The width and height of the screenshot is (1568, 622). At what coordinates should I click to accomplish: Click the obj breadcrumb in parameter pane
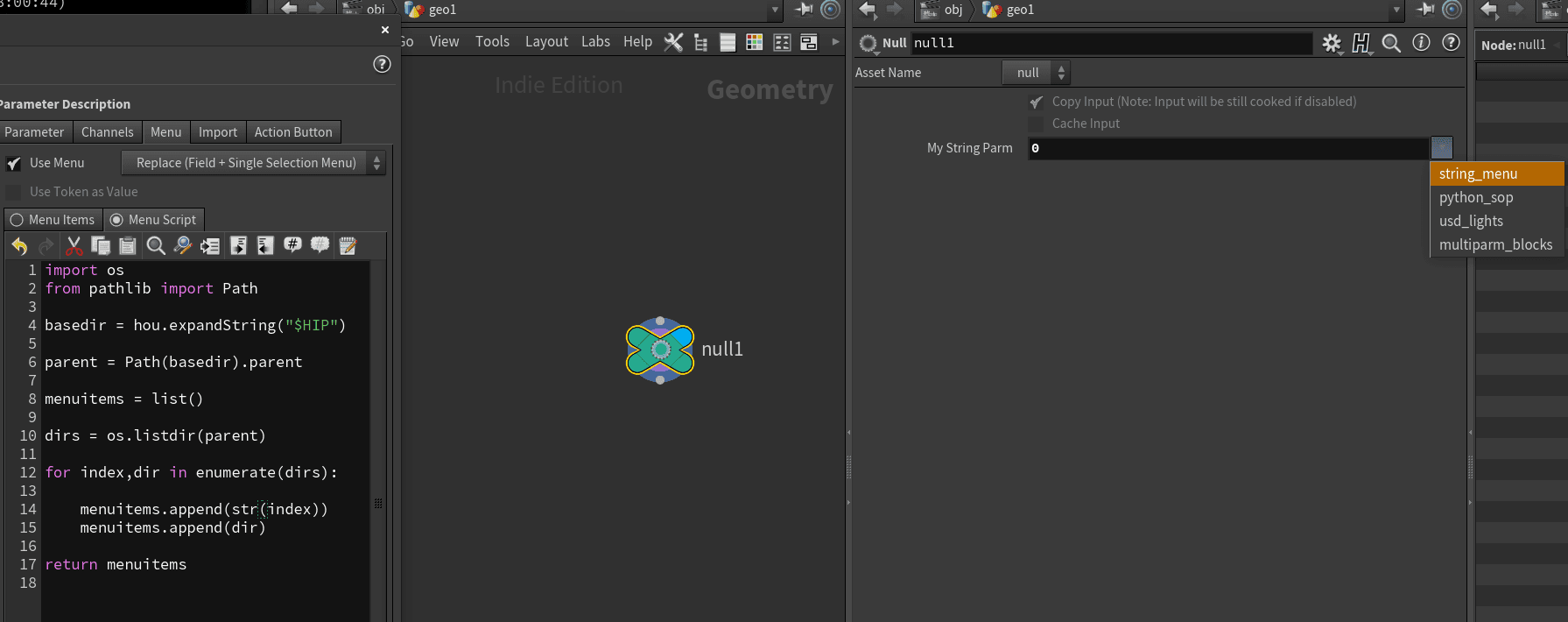coord(953,10)
